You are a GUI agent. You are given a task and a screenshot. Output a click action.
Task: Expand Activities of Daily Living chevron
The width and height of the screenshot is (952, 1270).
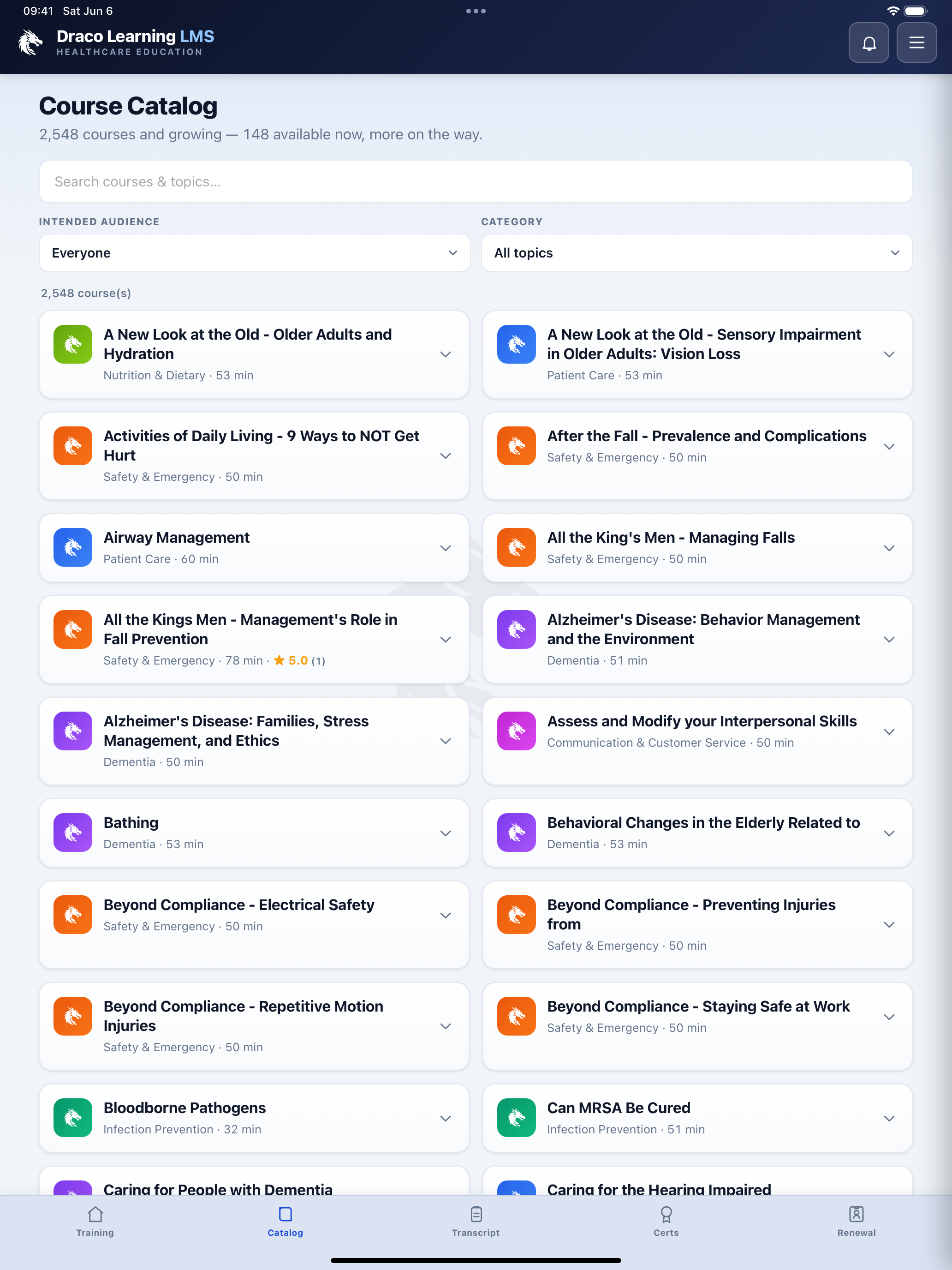(445, 456)
